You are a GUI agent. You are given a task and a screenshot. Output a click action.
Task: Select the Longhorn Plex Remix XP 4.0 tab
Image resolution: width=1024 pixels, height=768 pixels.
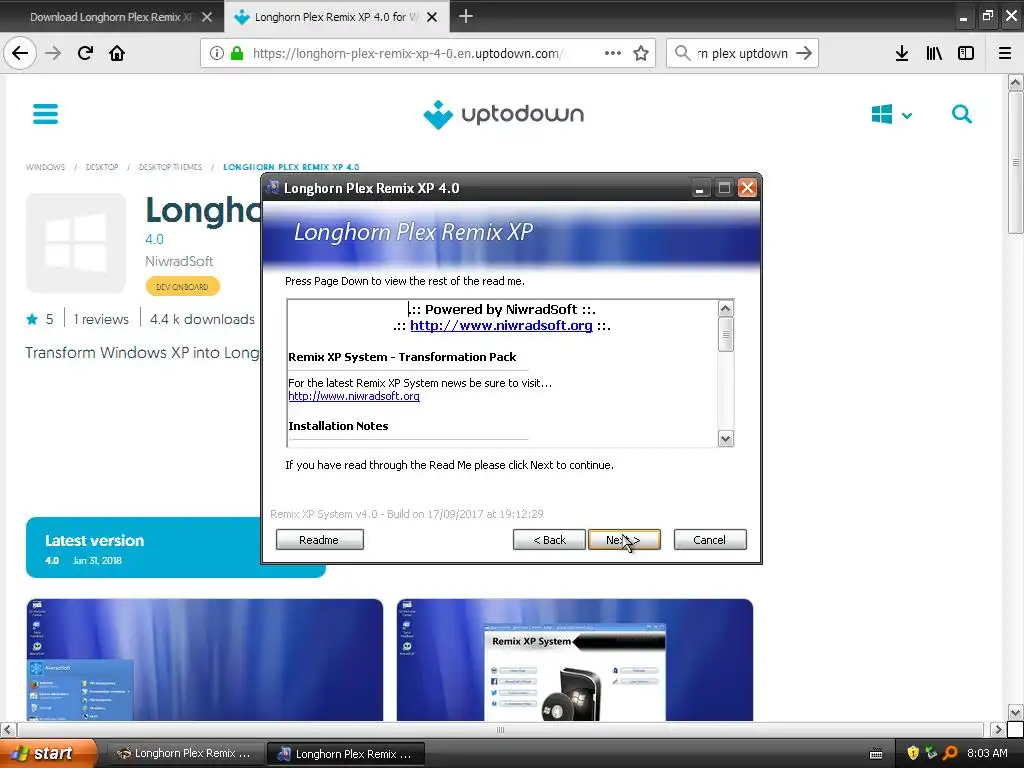(x=336, y=17)
